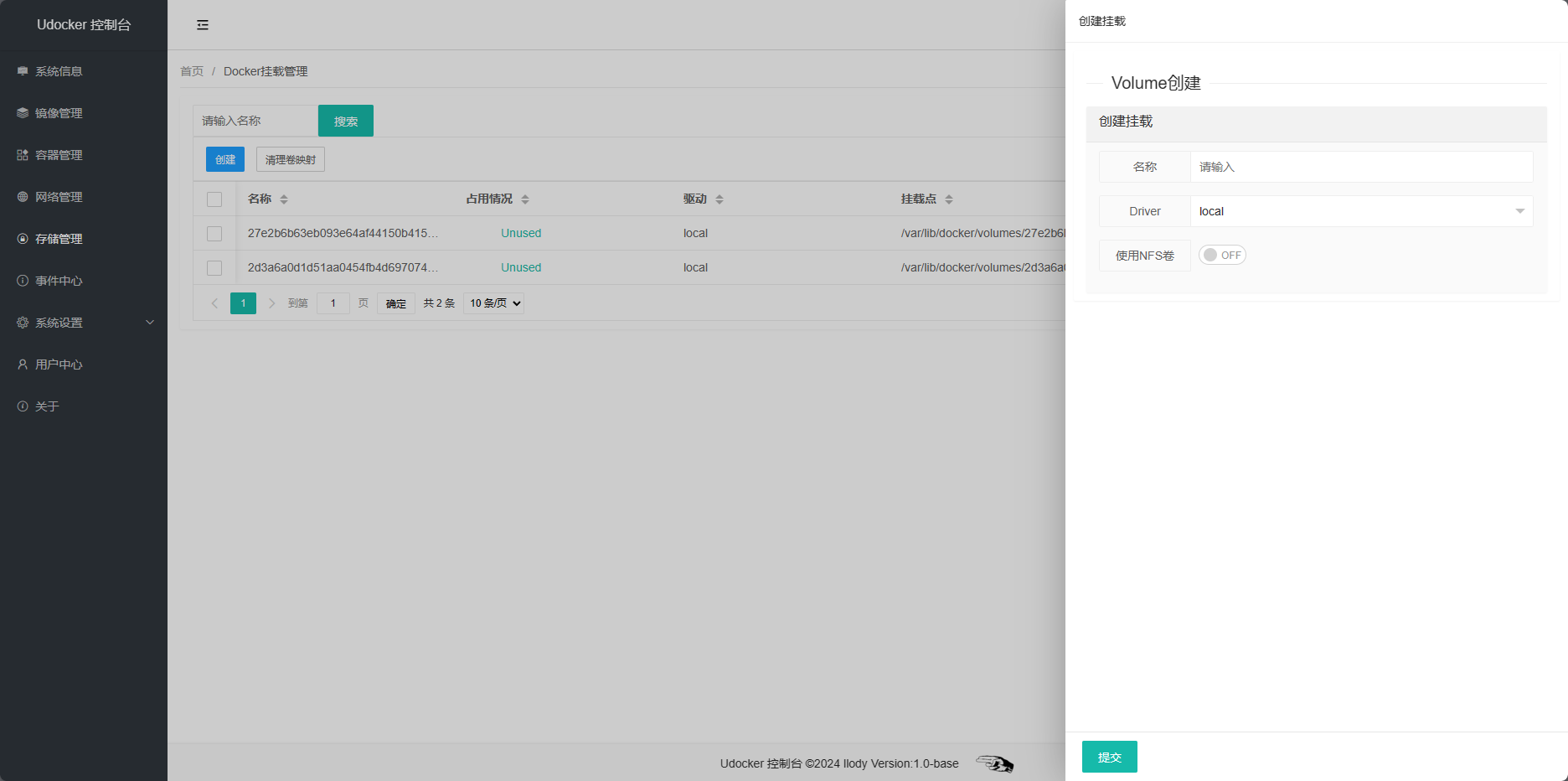This screenshot has width=1568, height=781.
Task: Sort table by 驱动 column arrows
Action: point(720,199)
